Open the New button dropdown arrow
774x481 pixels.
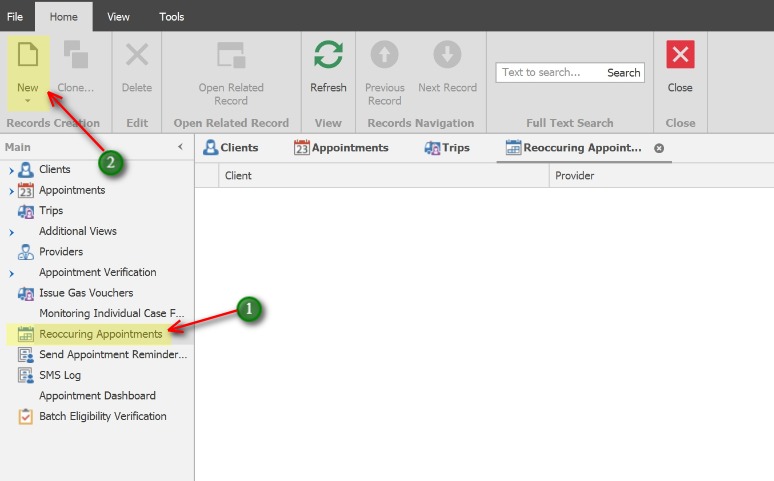click(28, 101)
